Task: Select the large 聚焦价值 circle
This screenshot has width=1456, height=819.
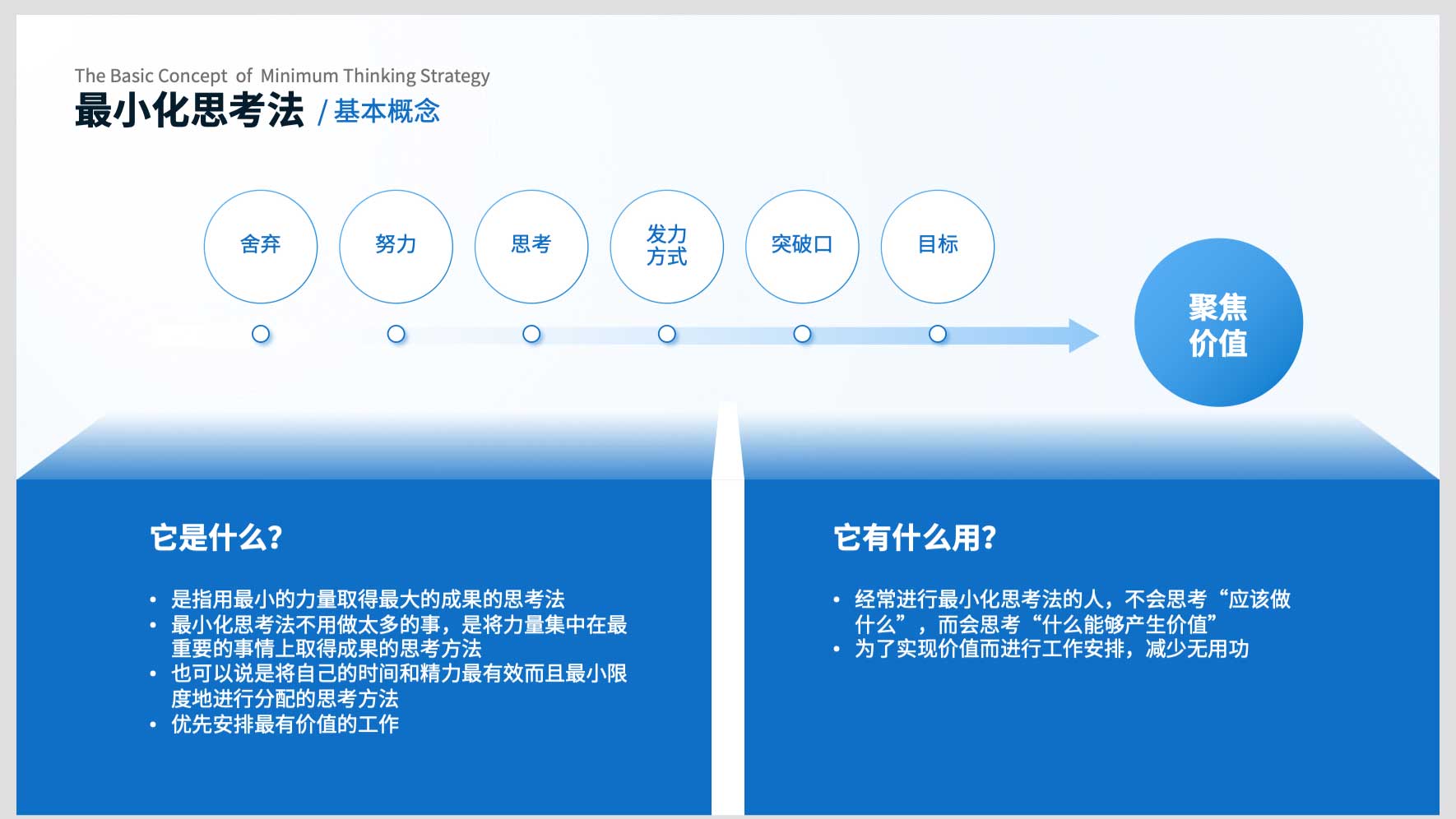Action: tap(1218, 322)
